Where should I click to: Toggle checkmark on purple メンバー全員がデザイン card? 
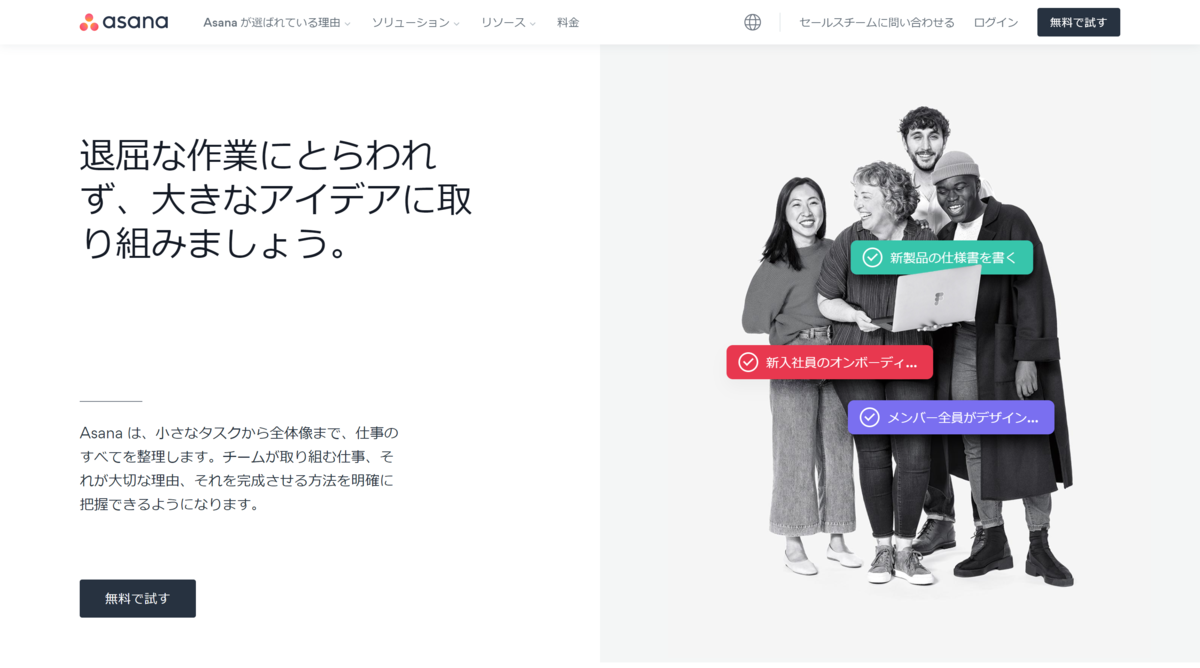pos(869,417)
